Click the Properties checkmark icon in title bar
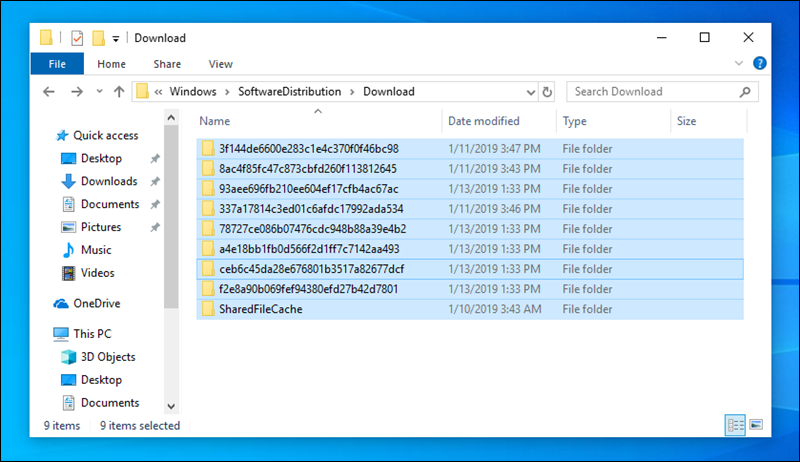The height and width of the screenshot is (462, 800). point(77,38)
